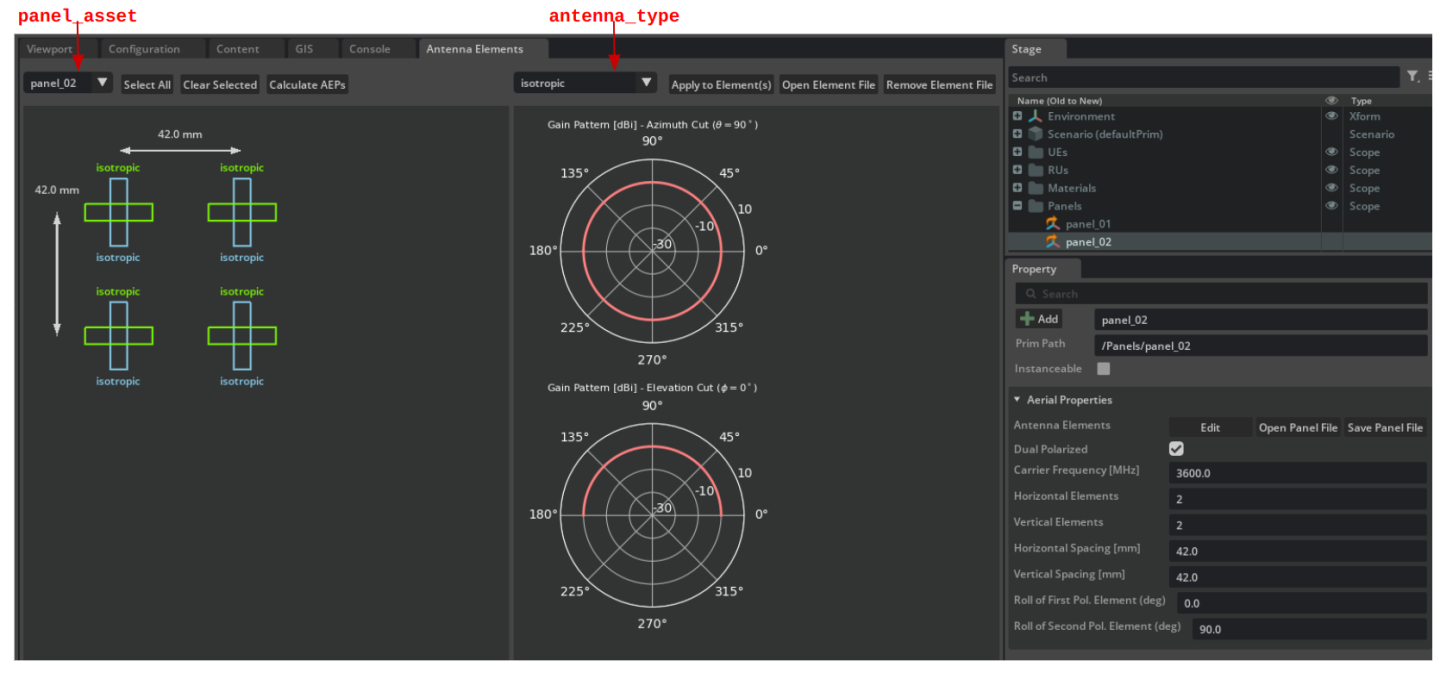Screen dimensions: 1440x673
Task: Enable the Instanceable checkbox
Action: [1104, 368]
